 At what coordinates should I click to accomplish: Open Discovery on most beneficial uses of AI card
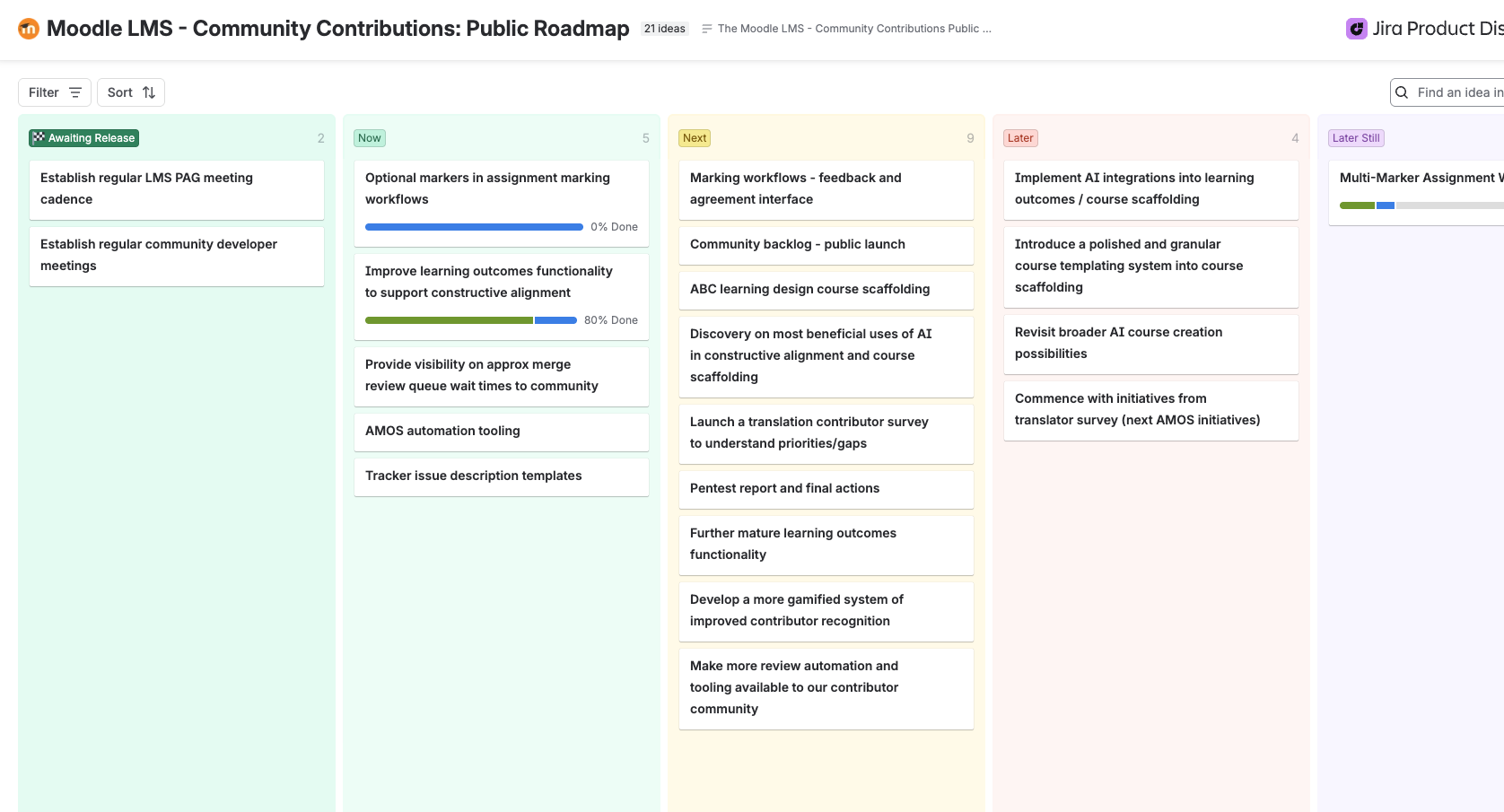(x=826, y=356)
